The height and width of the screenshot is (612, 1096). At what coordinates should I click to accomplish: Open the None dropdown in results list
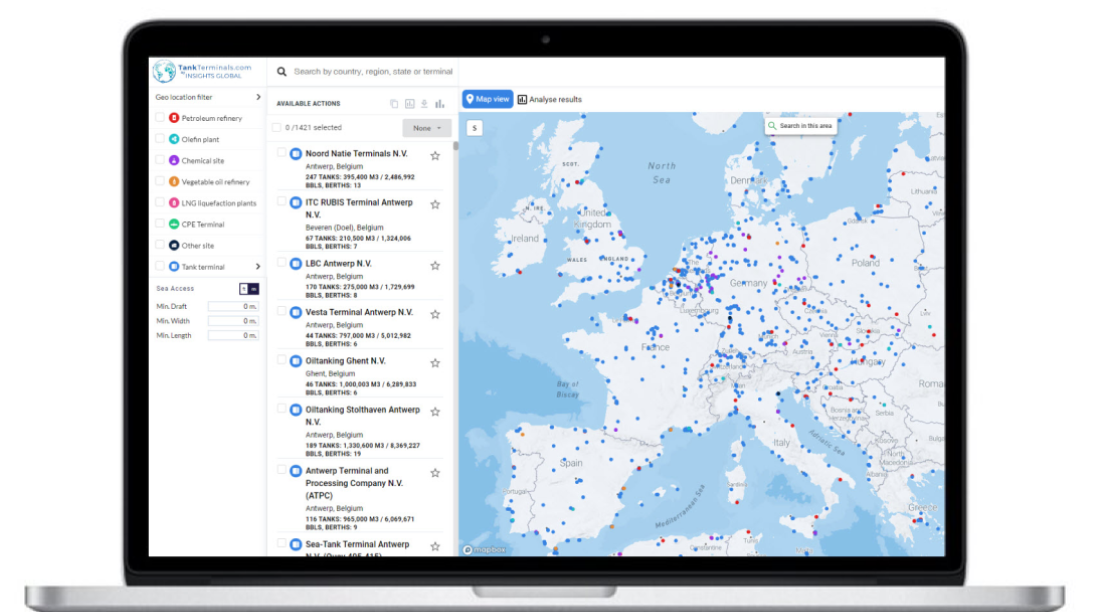click(427, 128)
